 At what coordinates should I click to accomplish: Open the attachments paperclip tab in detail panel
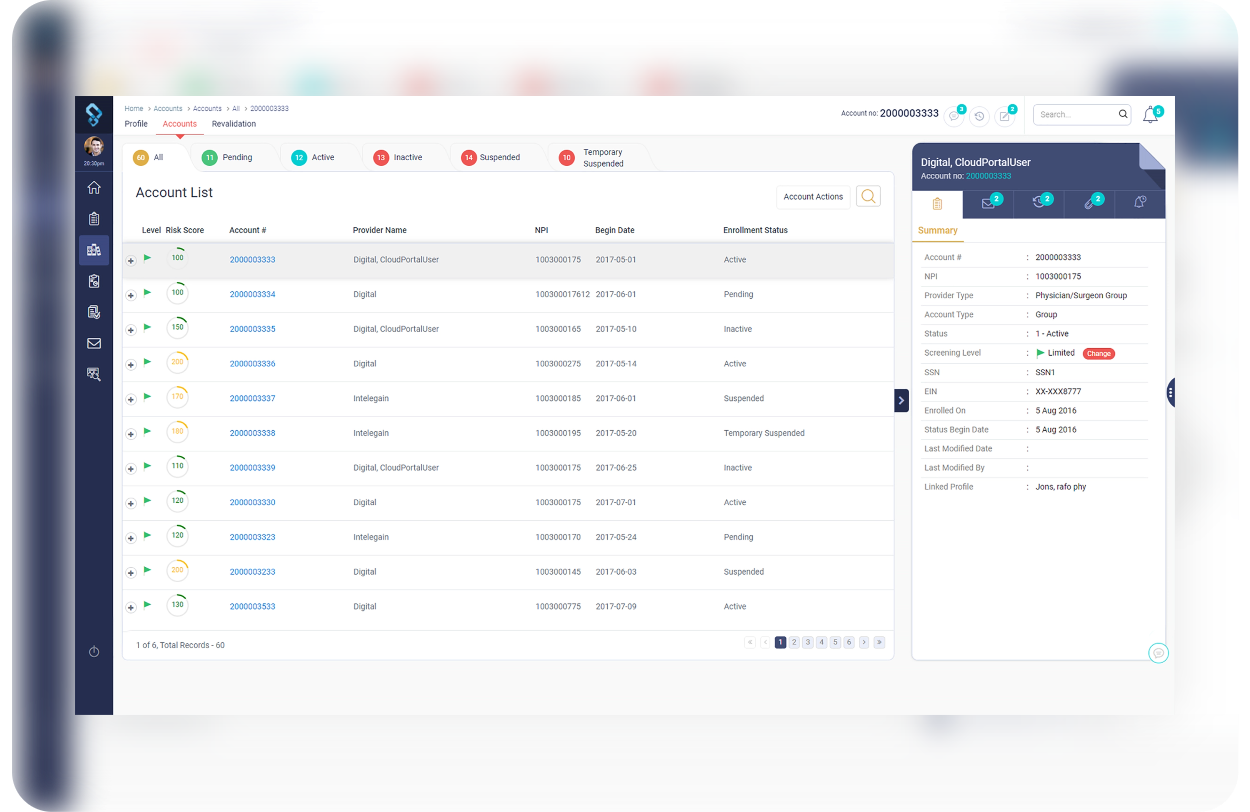tap(1090, 203)
